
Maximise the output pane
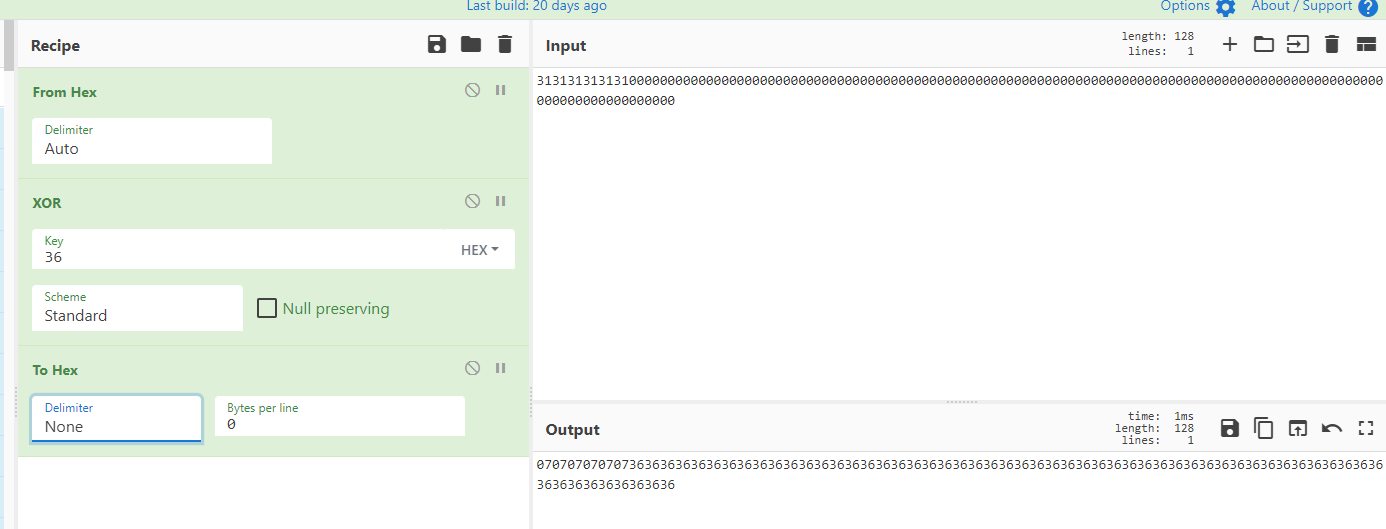pos(1366,428)
